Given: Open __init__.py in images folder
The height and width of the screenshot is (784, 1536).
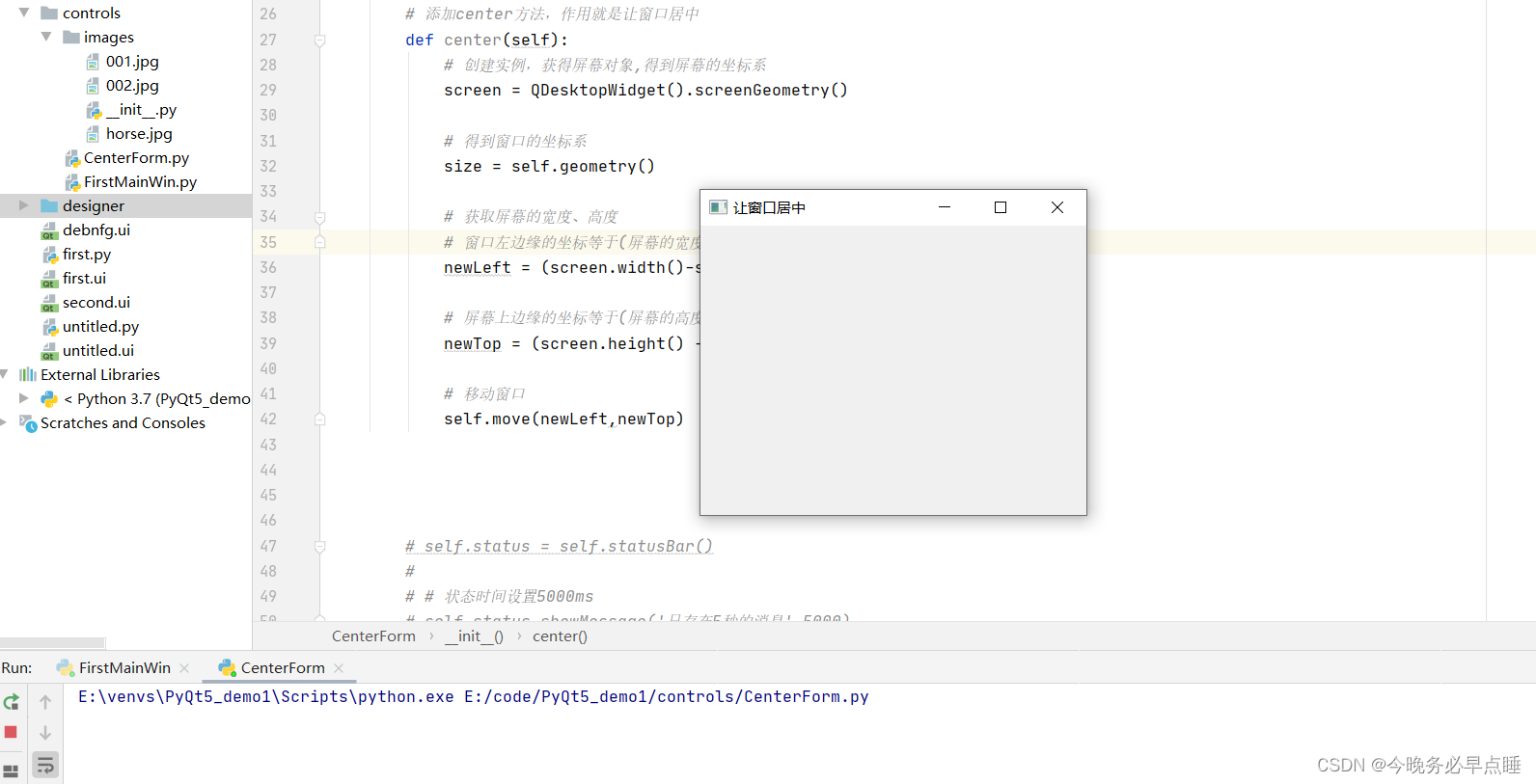Looking at the screenshot, I should pos(141,109).
